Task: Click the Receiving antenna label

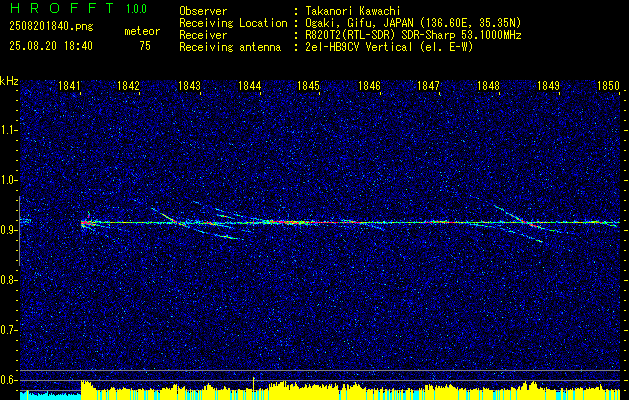Action: click(230, 47)
